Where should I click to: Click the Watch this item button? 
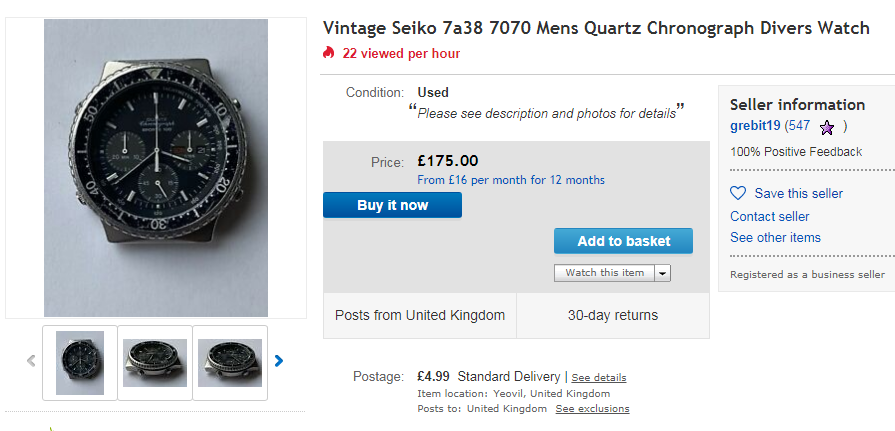(x=605, y=273)
